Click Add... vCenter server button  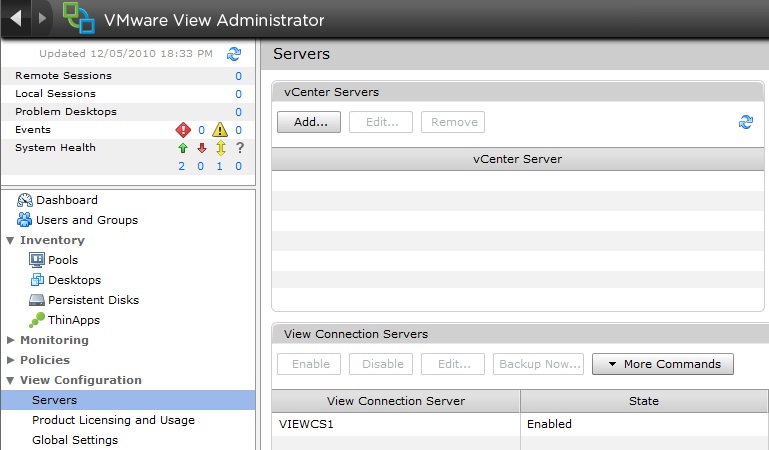click(x=309, y=122)
